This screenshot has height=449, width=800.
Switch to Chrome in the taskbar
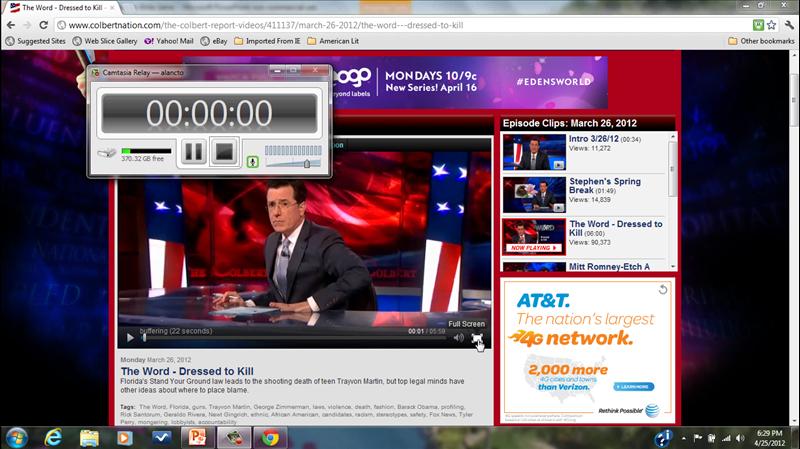pos(270,438)
